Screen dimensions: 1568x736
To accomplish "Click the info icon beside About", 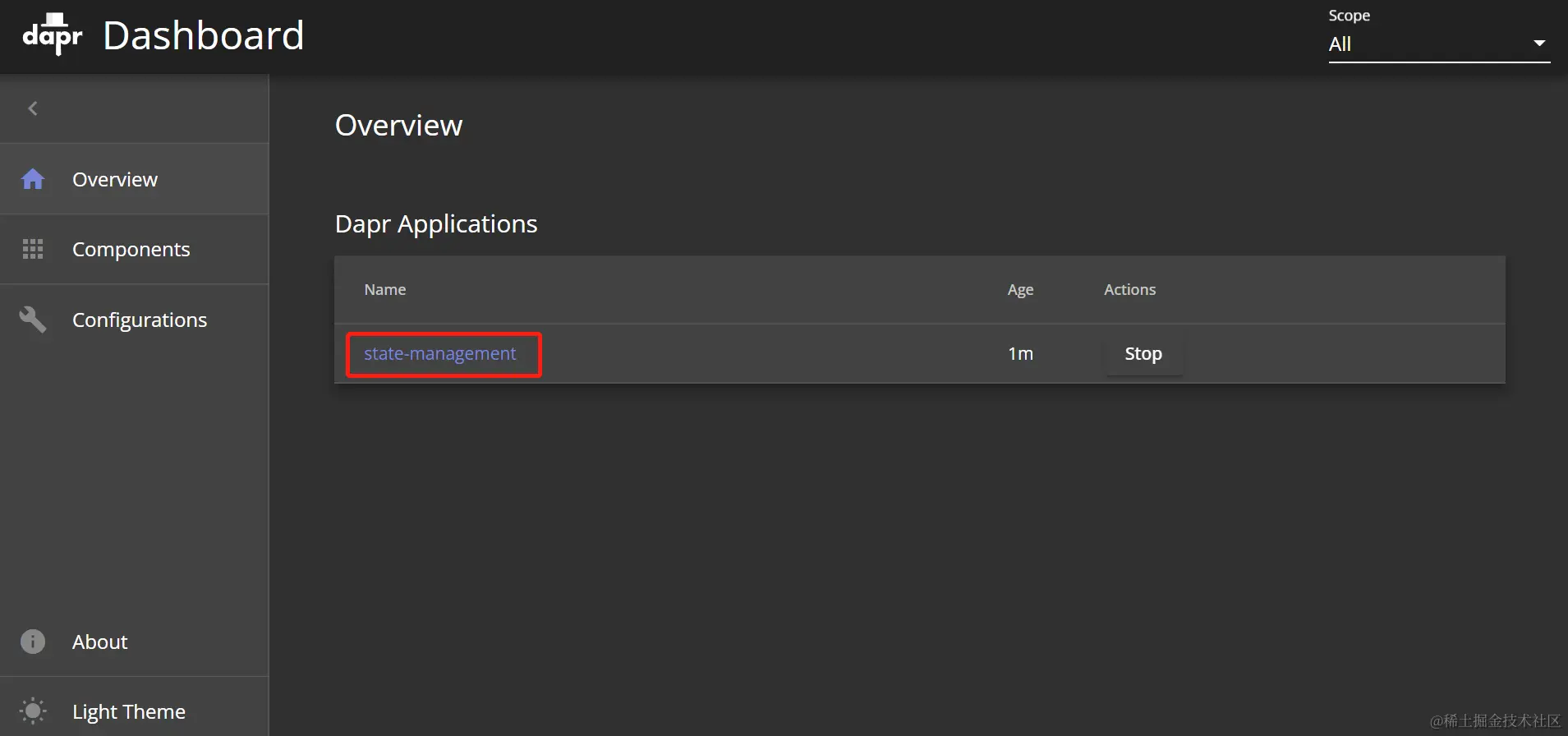I will point(33,642).
